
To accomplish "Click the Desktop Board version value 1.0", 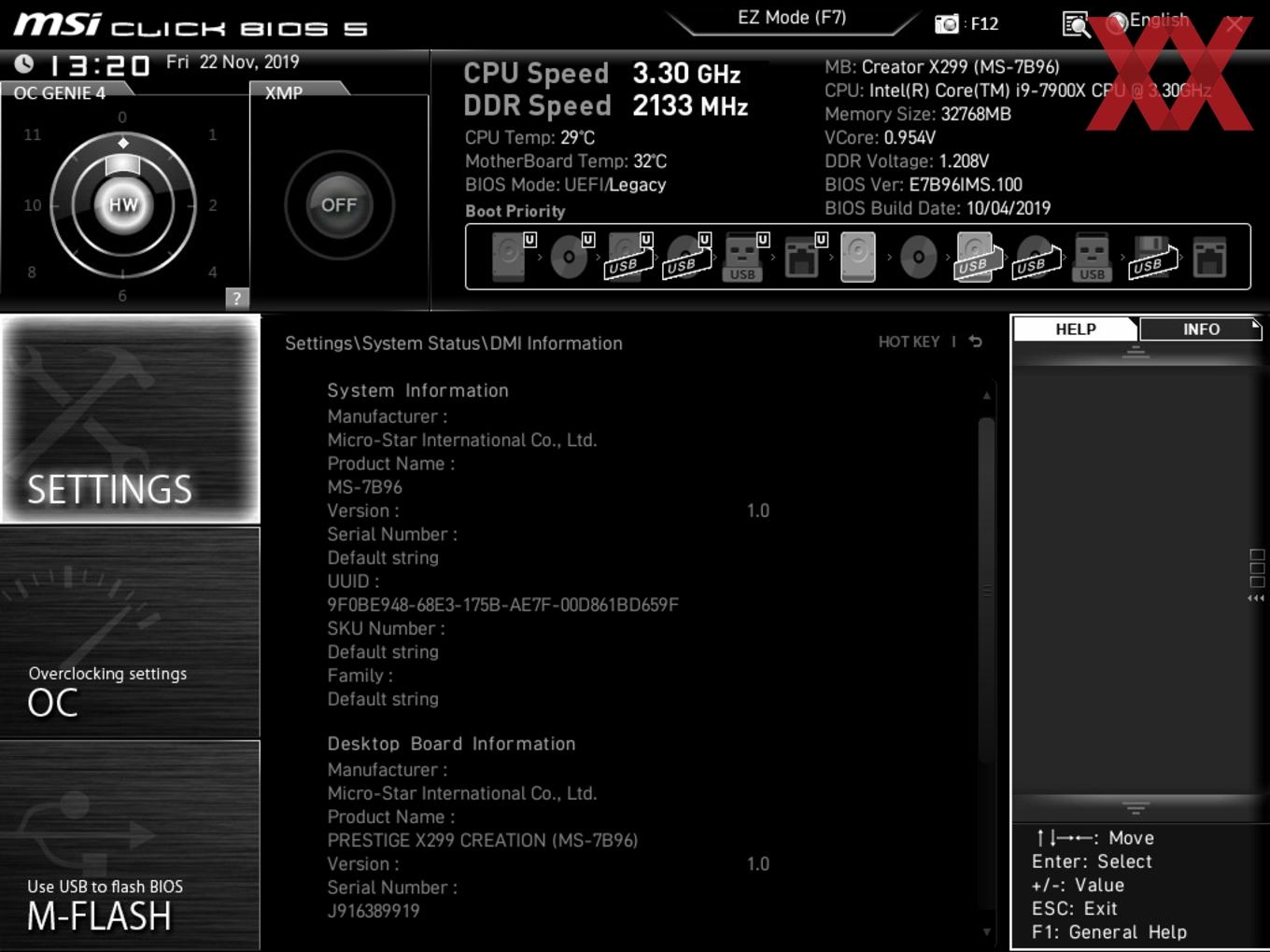I will pos(758,864).
